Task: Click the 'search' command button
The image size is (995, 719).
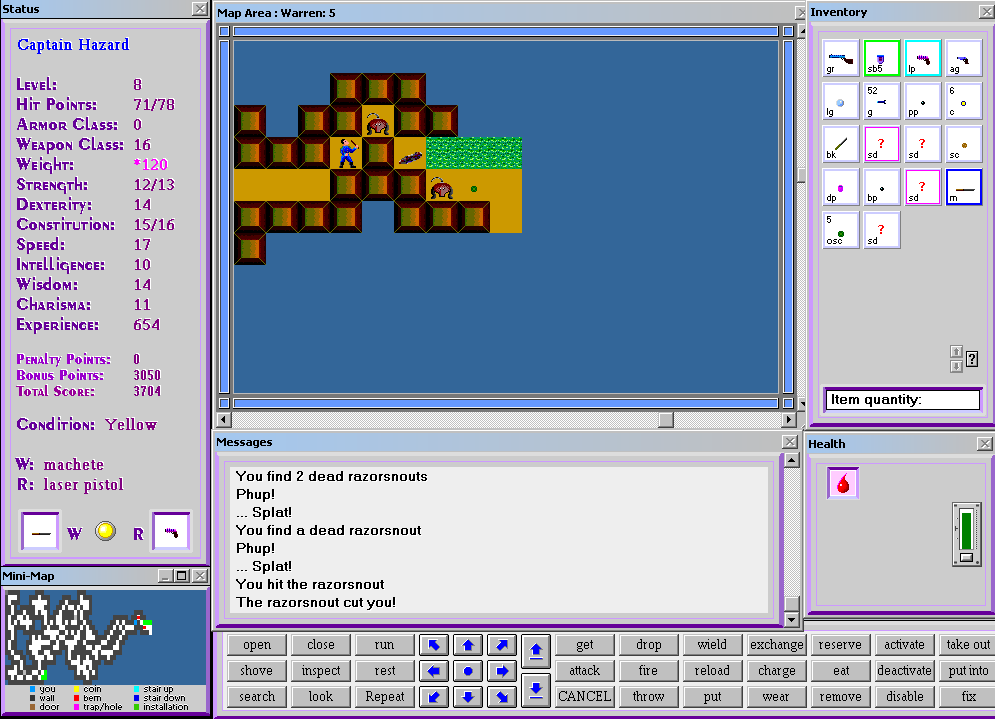Action: pyautogui.click(x=257, y=697)
